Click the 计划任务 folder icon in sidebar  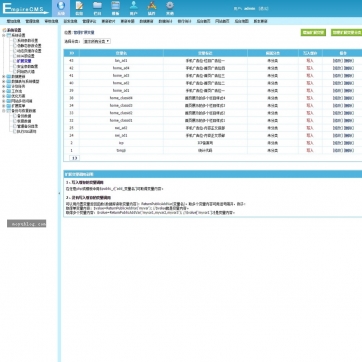point(9,86)
